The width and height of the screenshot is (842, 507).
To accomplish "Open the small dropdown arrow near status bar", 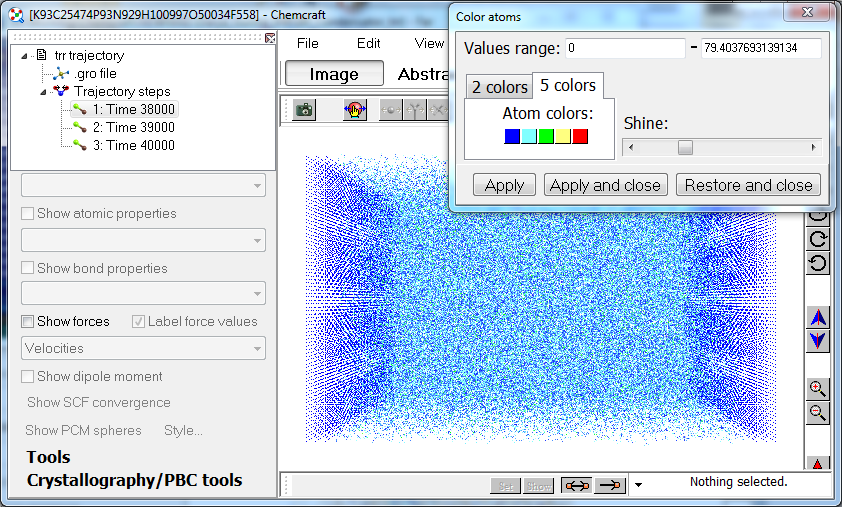I will point(638,486).
